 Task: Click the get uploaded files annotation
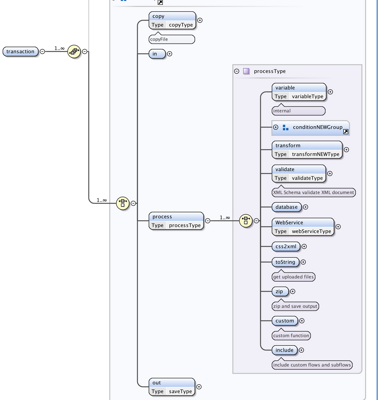coord(294,277)
